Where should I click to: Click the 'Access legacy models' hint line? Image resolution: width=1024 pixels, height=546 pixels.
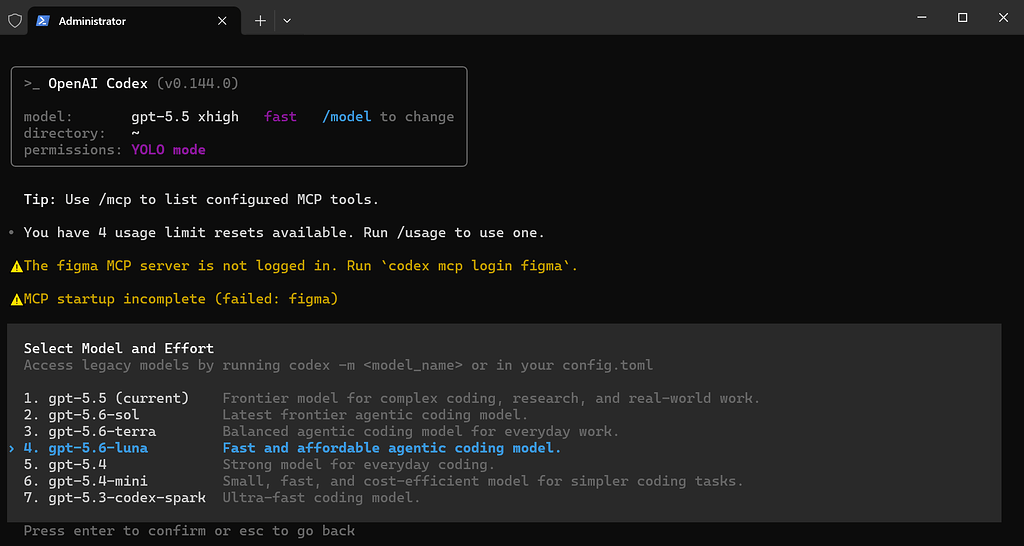[338, 365]
